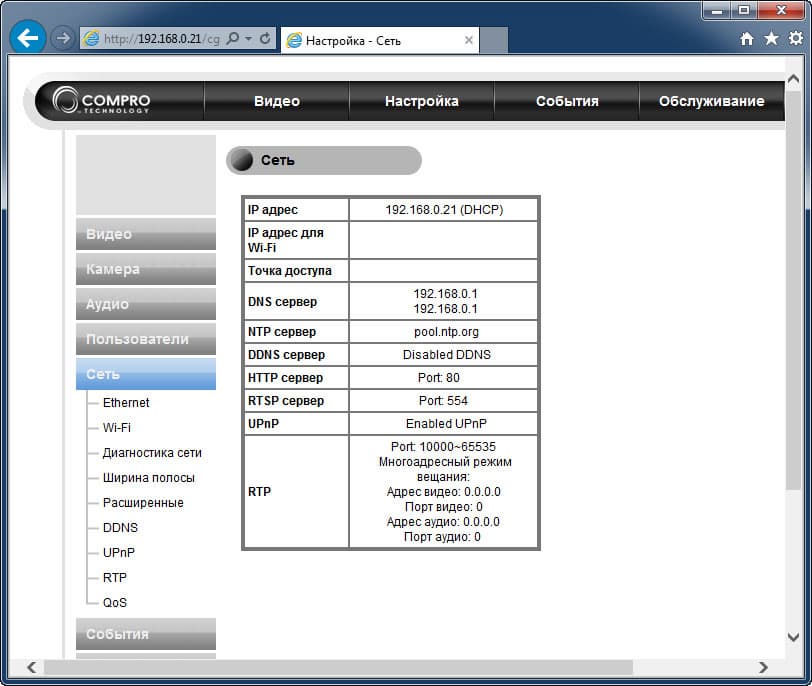812x686 pixels.
Task: Open the Настройка top menu
Action: [x=422, y=101]
